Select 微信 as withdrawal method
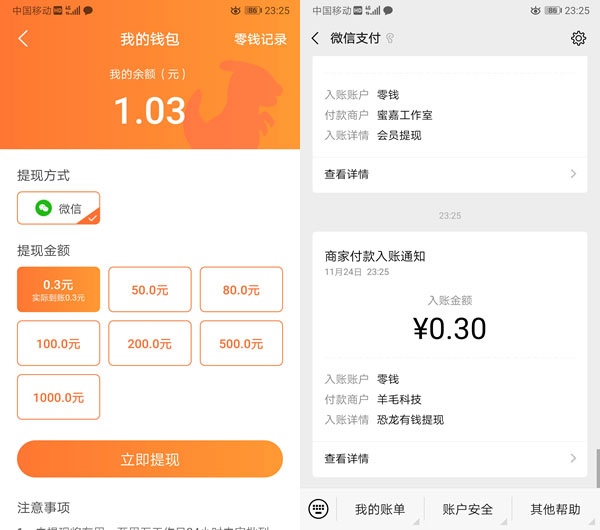 (58, 208)
